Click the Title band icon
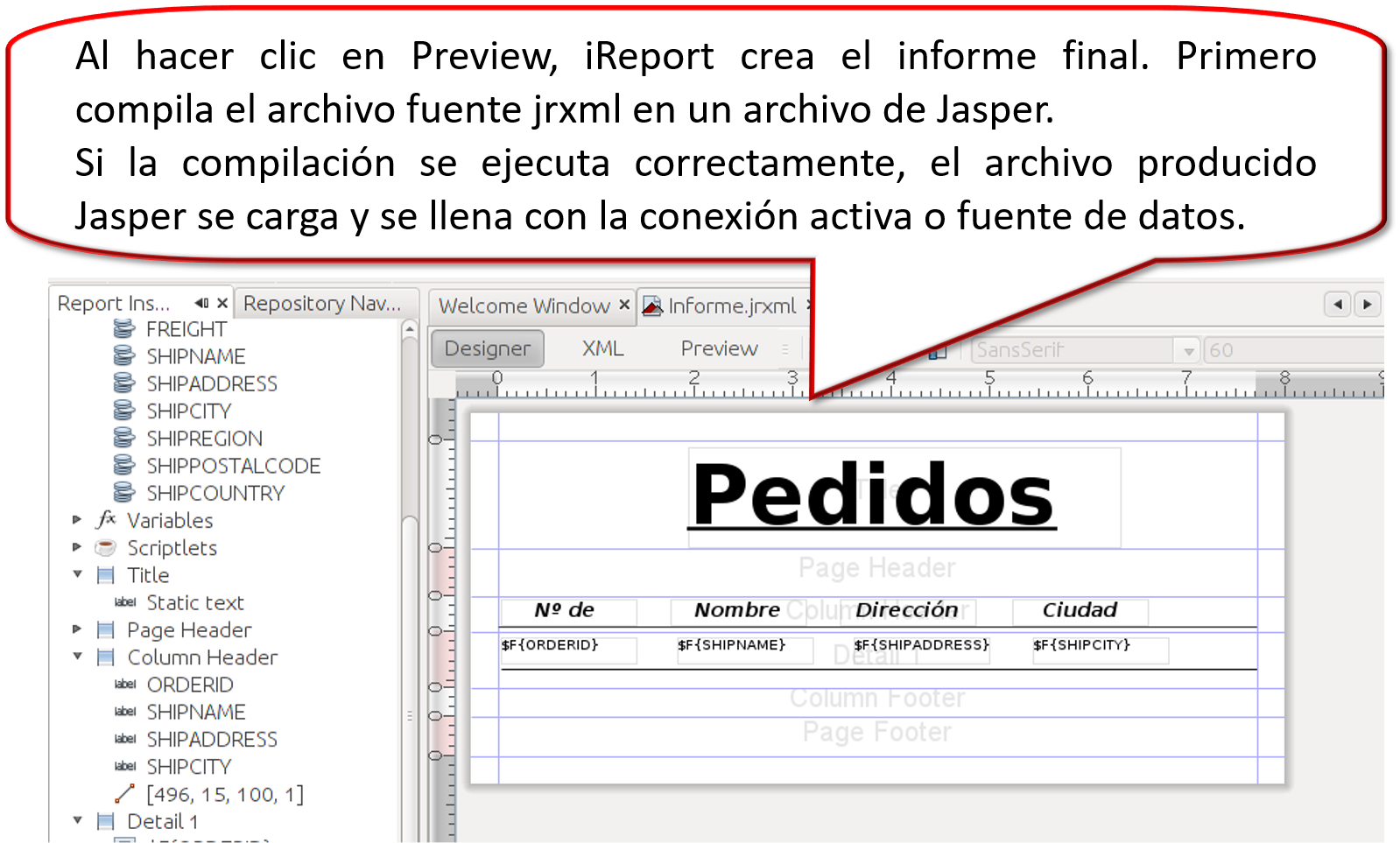Image resolution: width=1400 pixels, height=843 pixels. click(106, 575)
